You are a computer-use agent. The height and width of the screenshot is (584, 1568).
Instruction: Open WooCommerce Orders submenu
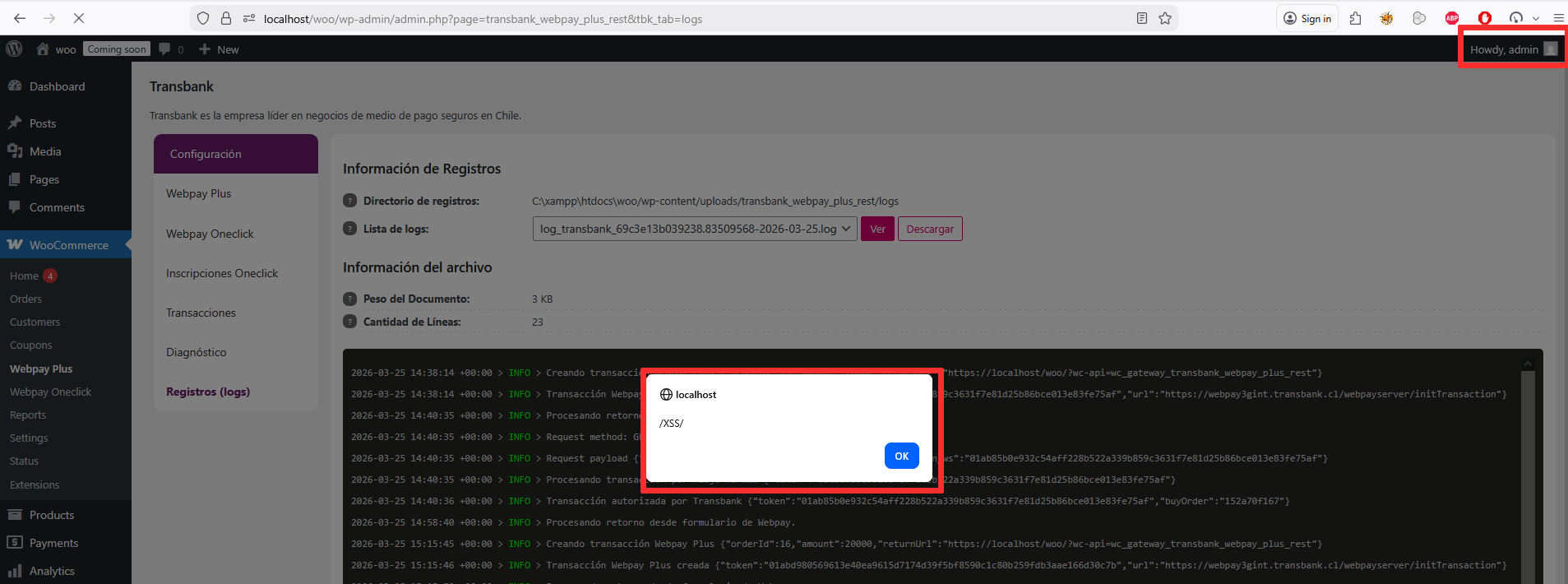coord(25,299)
